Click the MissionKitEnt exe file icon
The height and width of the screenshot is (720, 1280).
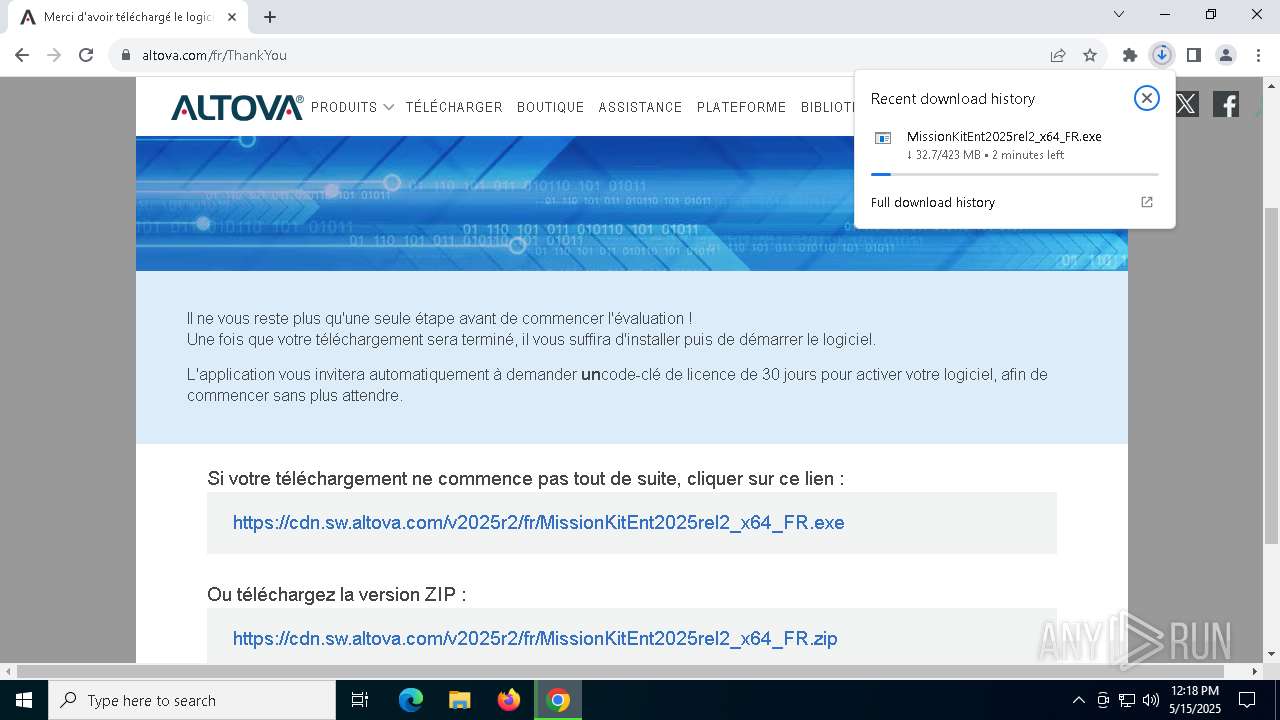pos(883,138)
